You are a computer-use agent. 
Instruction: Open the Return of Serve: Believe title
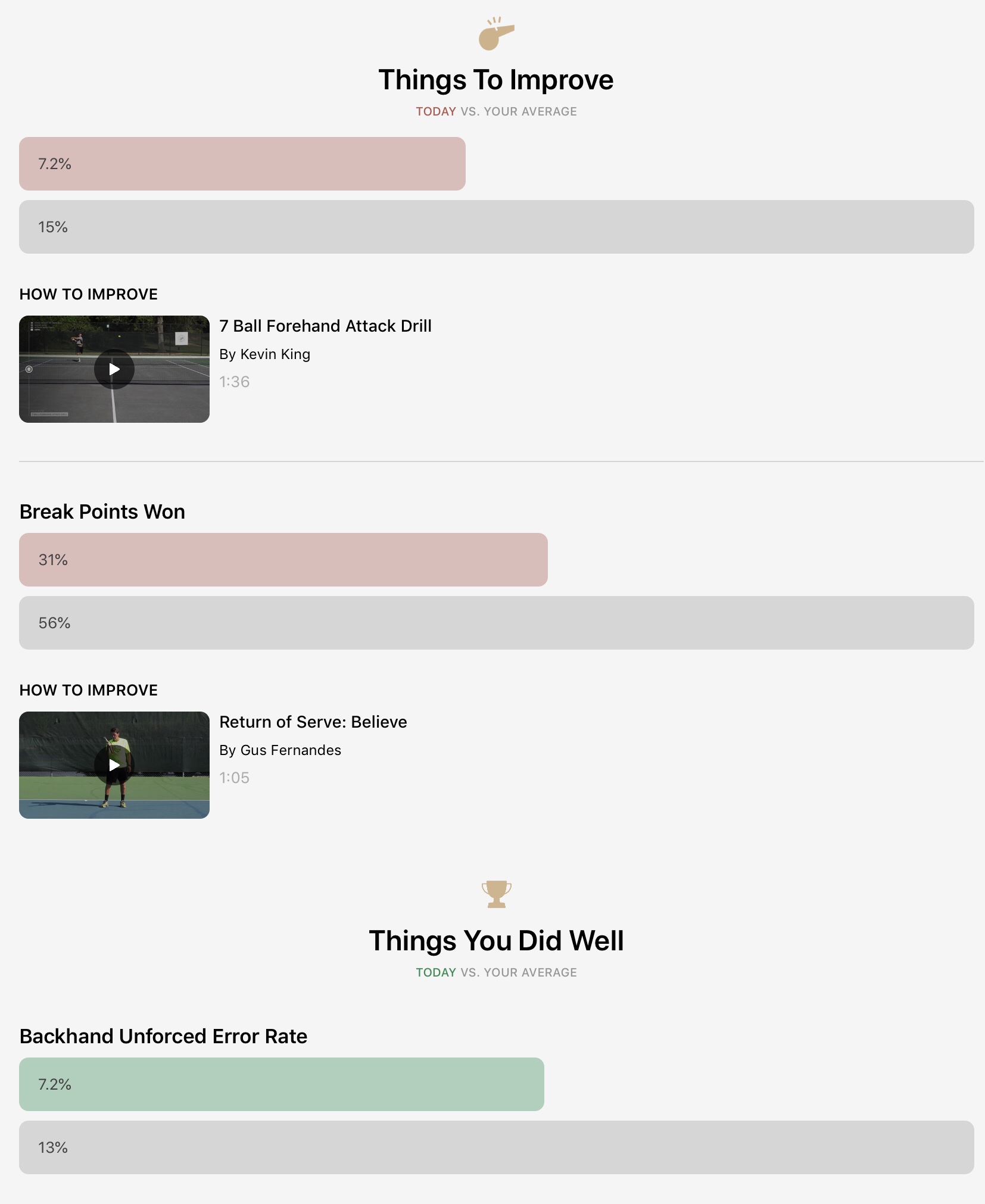coord(313,722)
